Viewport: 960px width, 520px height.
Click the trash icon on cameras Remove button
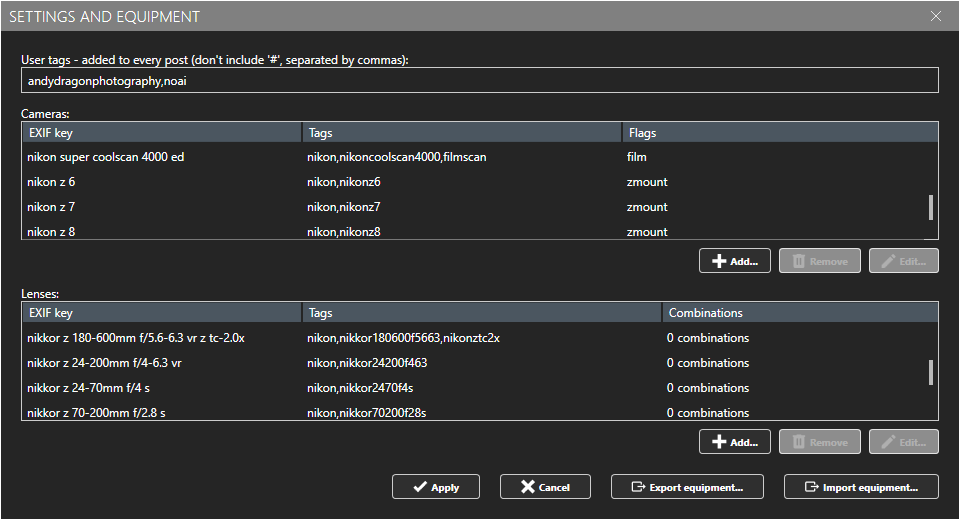click(x=799, y=261)
